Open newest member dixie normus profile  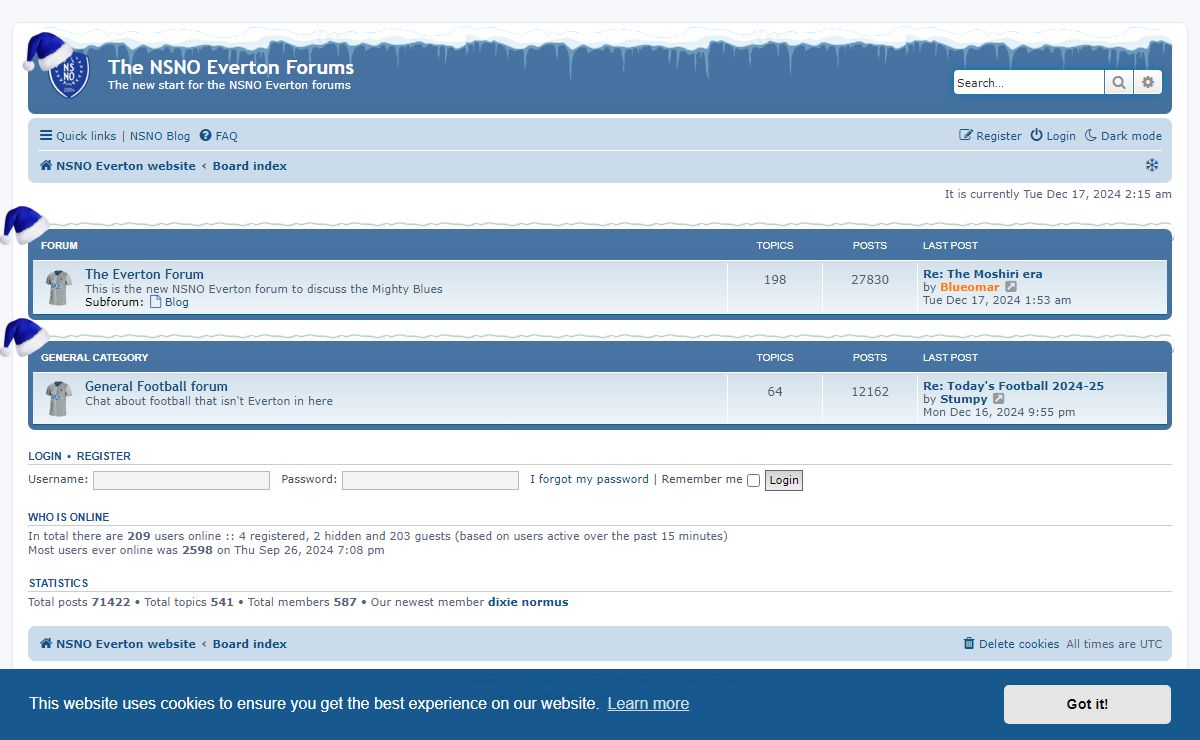click(x=528, y=602)
